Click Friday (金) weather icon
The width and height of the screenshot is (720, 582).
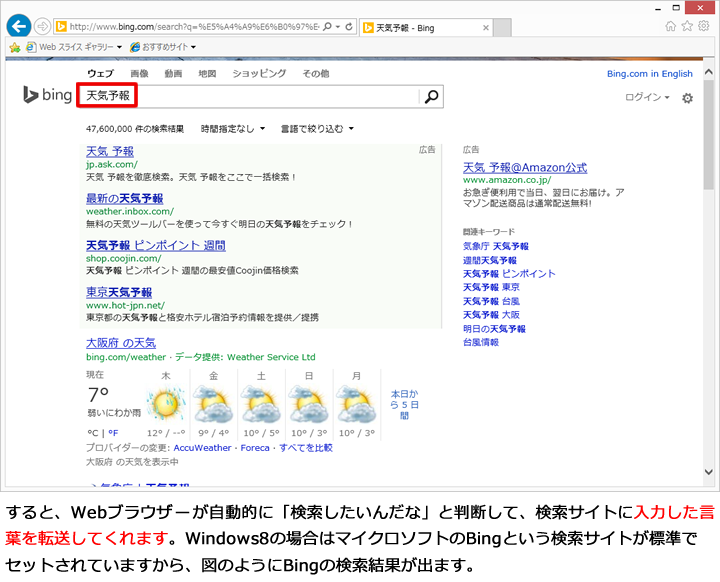point(214,404)
